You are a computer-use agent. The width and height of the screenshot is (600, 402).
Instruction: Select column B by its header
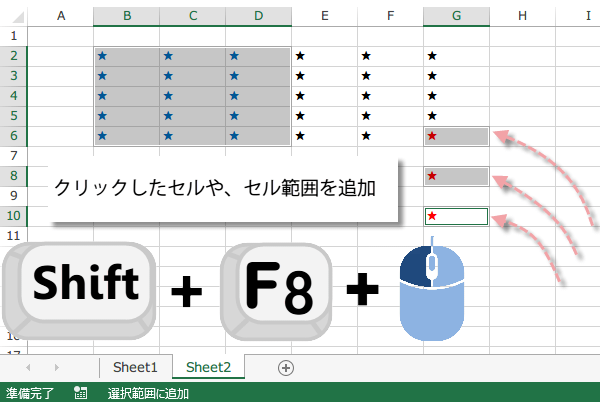(126, 16)
